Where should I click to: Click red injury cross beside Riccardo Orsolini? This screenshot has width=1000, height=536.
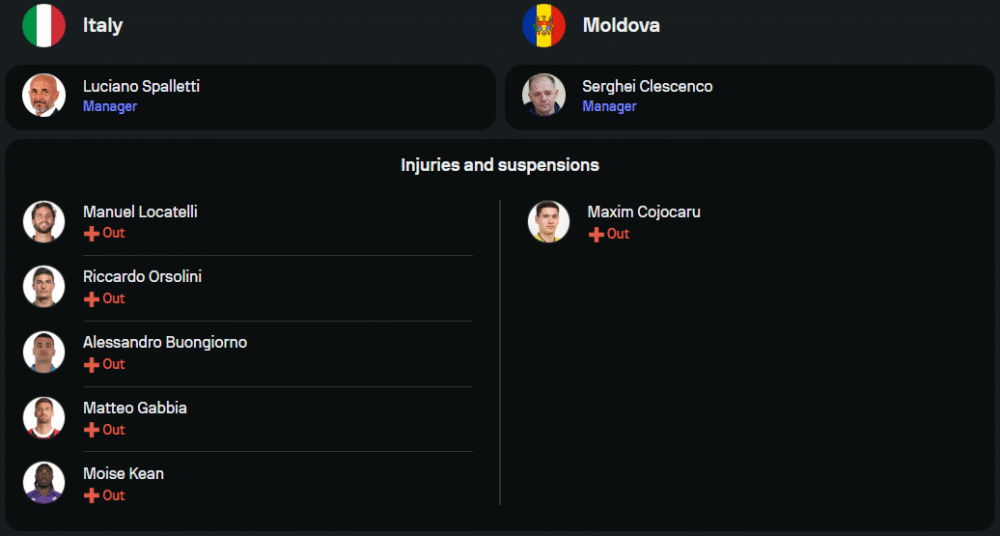pyautogui.click(x=91, y=299)
